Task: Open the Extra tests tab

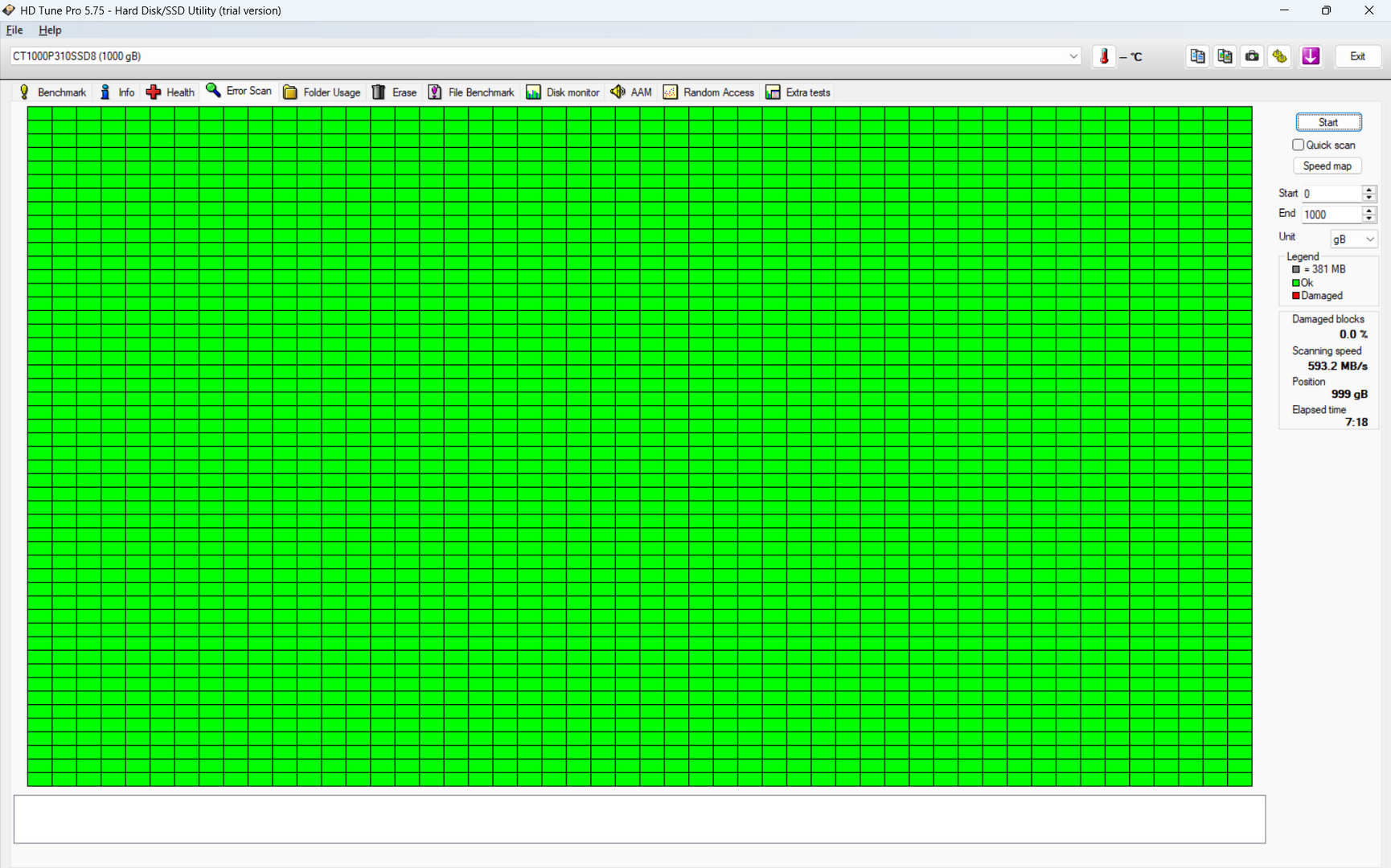Action: coord(798,92)
